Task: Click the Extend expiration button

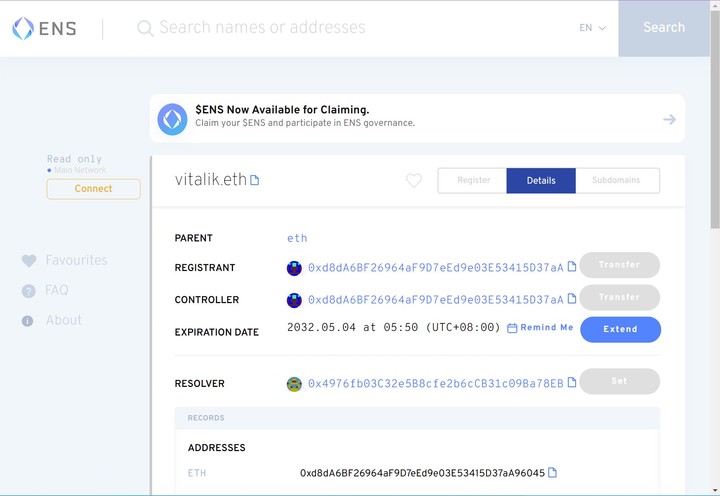Action: pos(620,329)
